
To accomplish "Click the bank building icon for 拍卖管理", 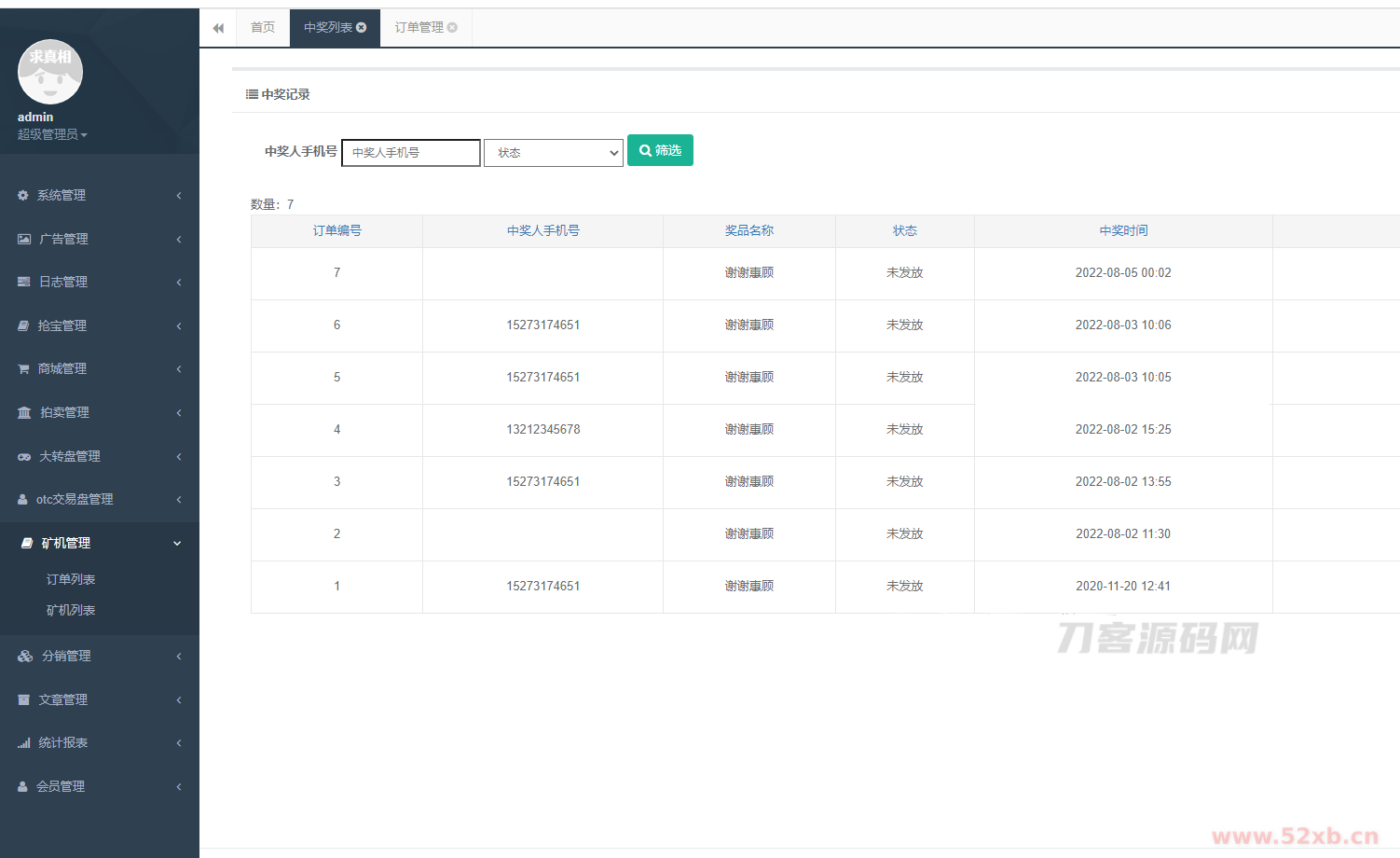I will [x=24, y=413].
